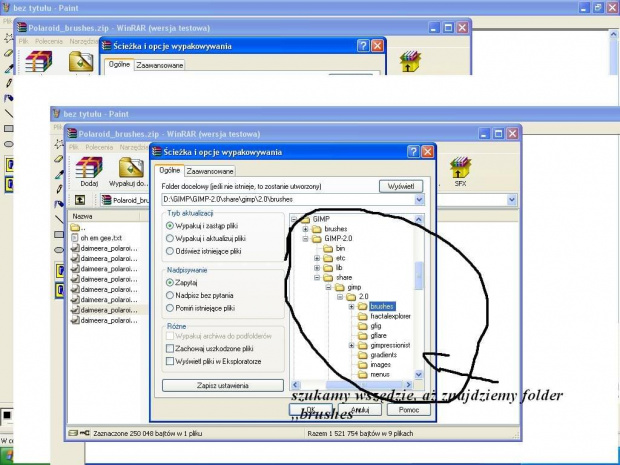Select the Rectangle tool in outer Paint window
Image resolution: width=620 pixels, height=465 pixels.
coord(8,129)
